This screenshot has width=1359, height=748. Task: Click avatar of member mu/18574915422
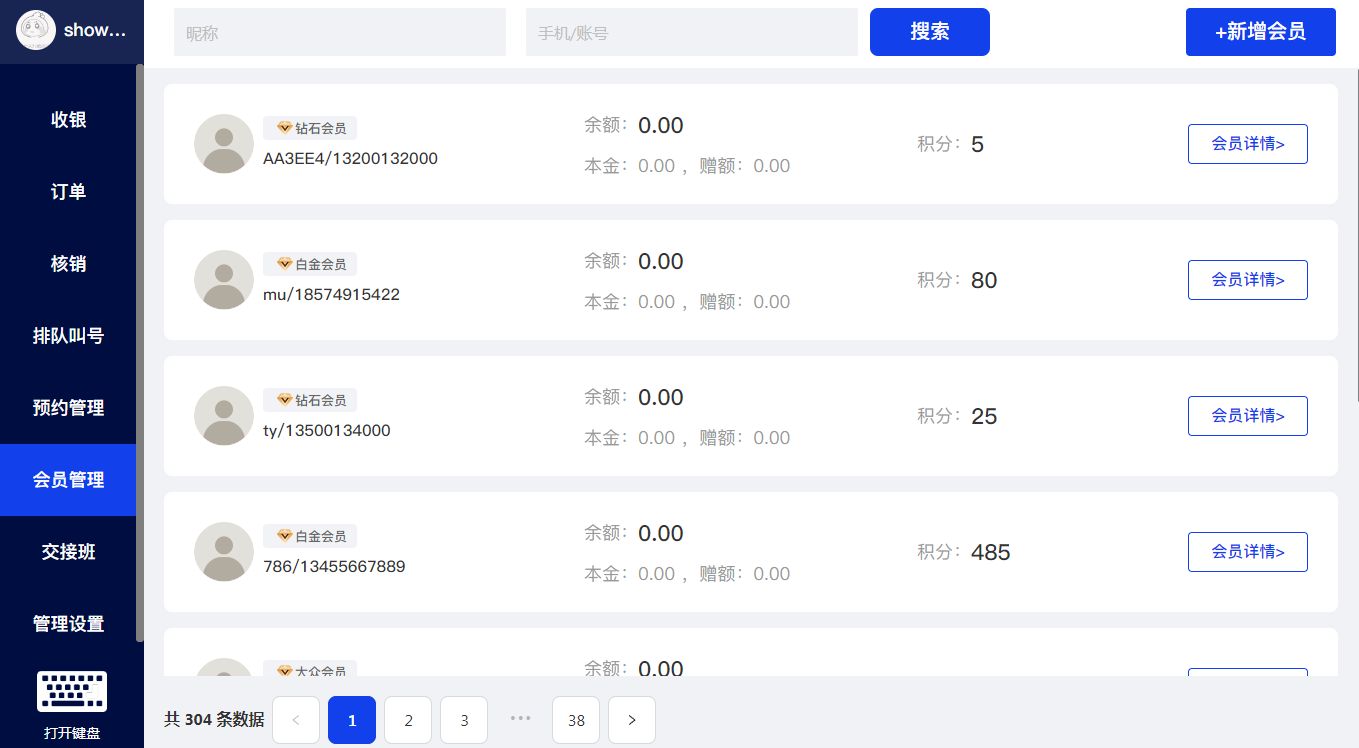click(x=224, y=280)
